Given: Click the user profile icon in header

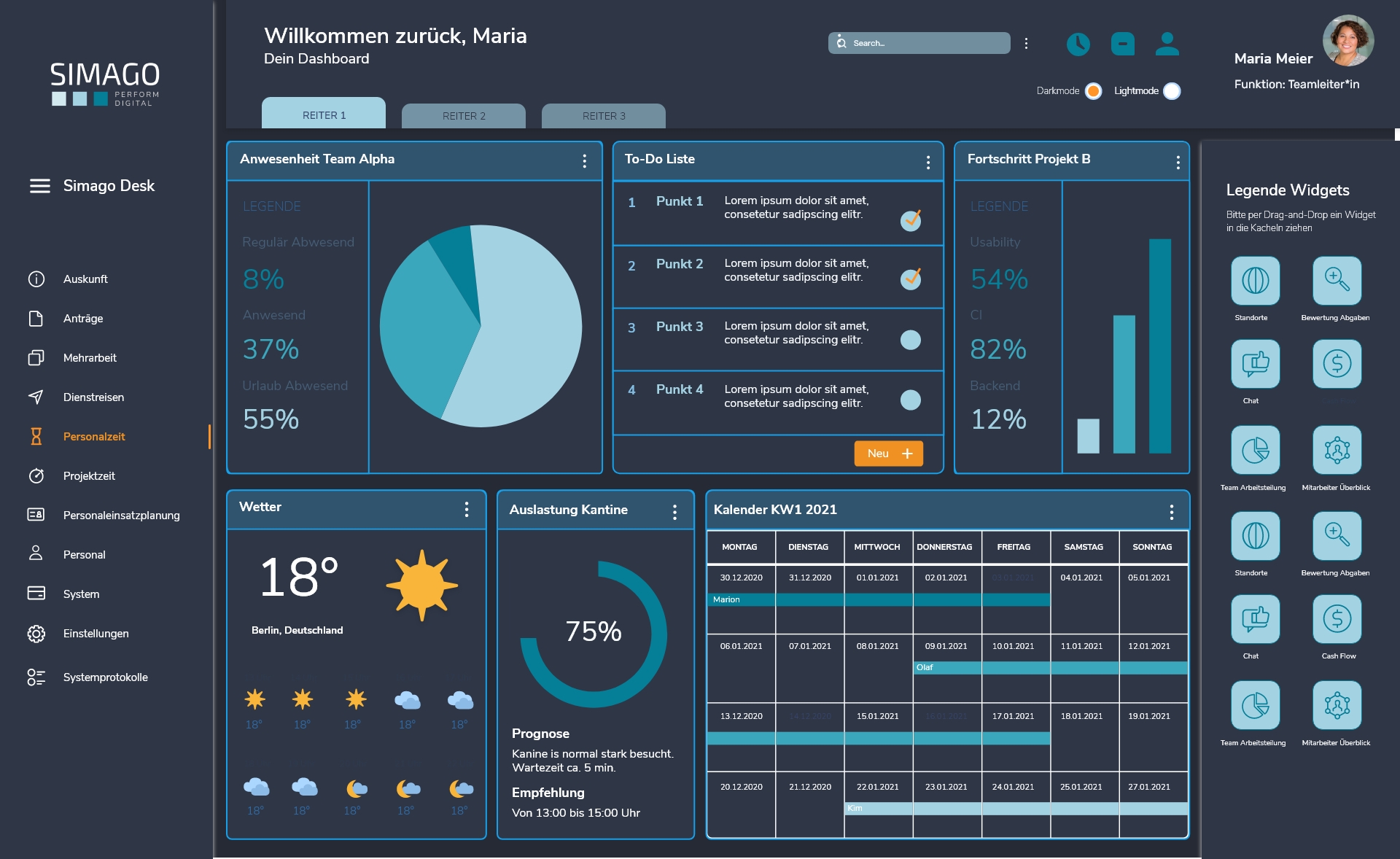Looking at the screenshot, I should click(x=1167, y=44).
